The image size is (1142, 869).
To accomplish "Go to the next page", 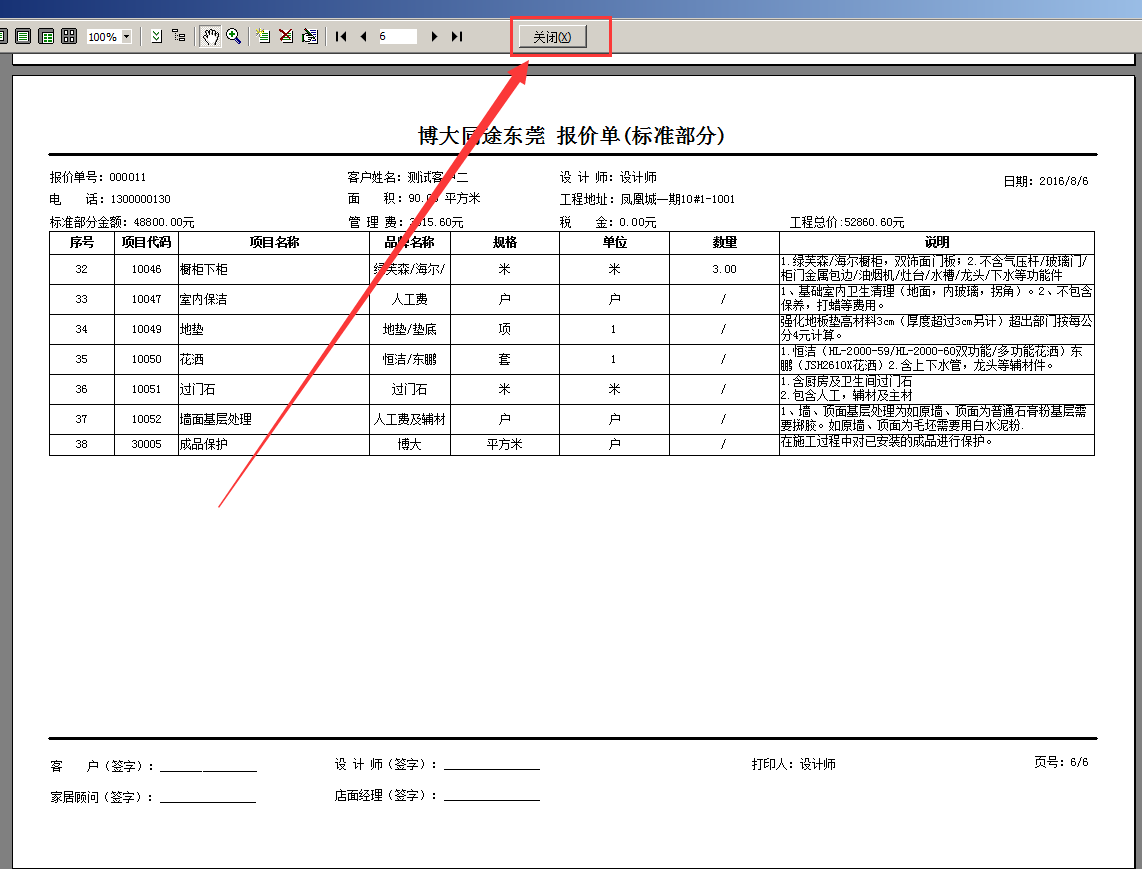I will click(434, 36).
